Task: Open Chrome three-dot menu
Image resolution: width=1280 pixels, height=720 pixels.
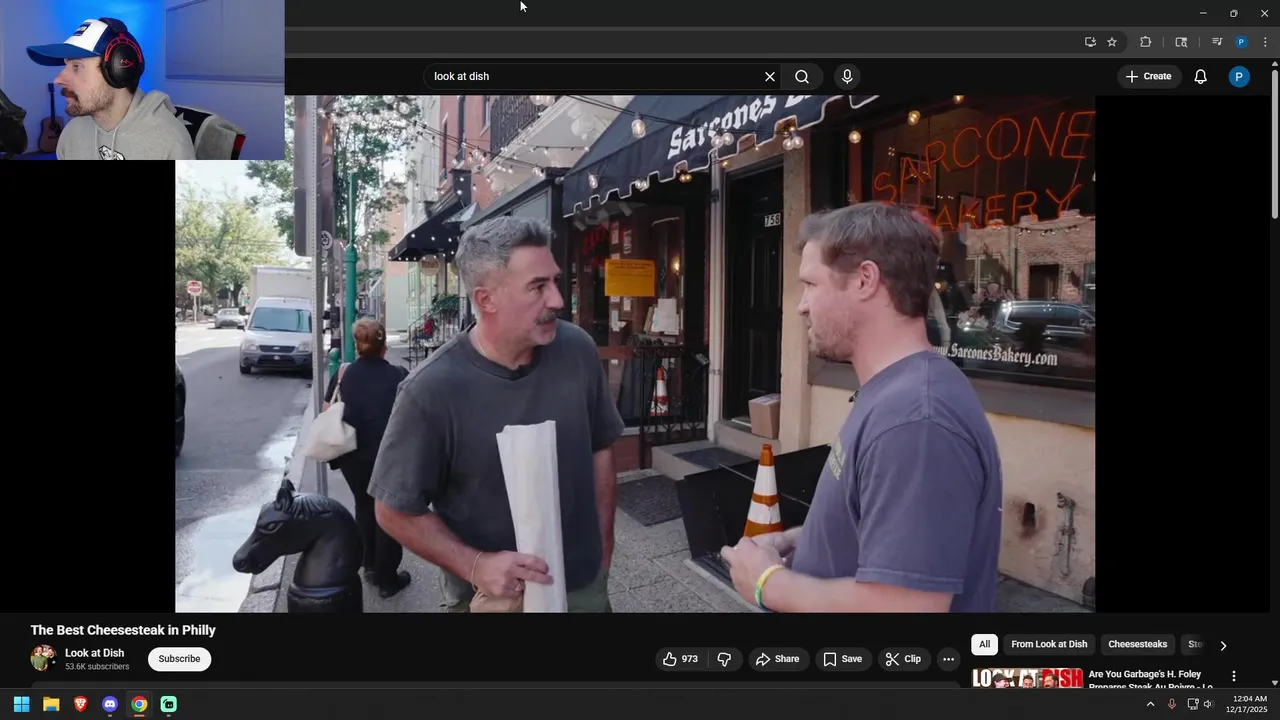Action: pyautogui.click(x=1265, y=42)
